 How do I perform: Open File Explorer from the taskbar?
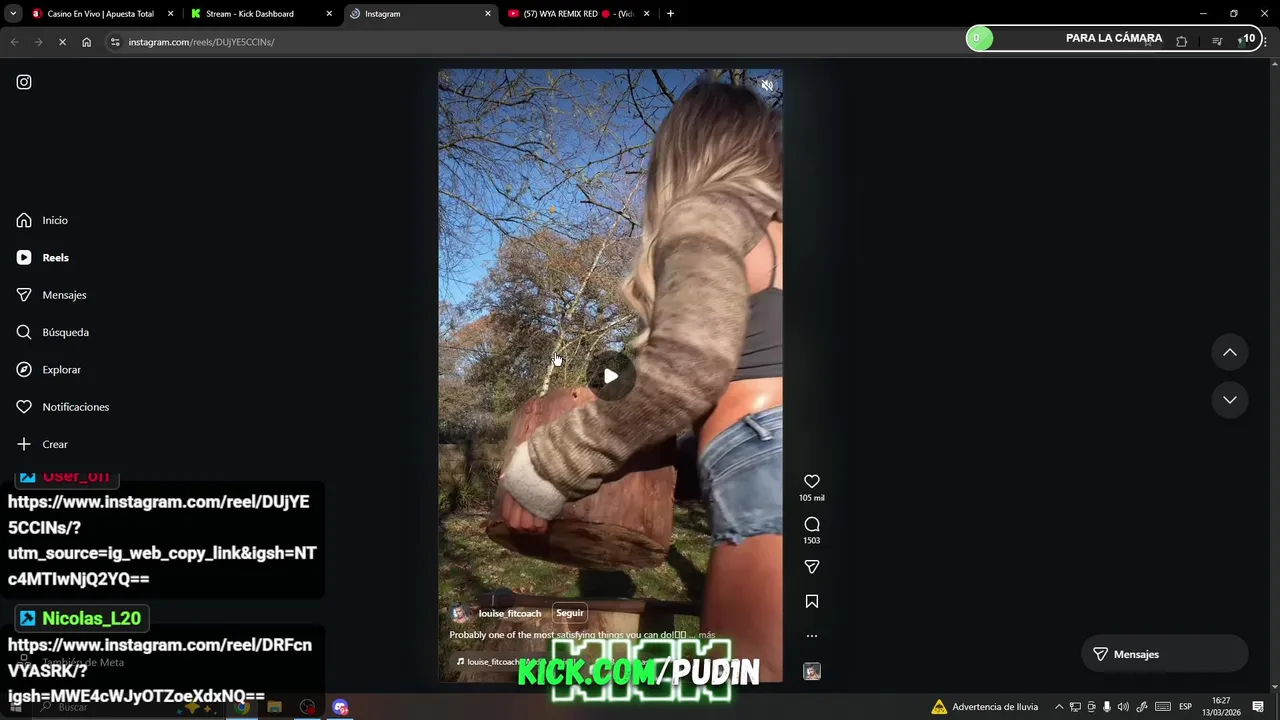pyautogui.click(x=274, y=707)
